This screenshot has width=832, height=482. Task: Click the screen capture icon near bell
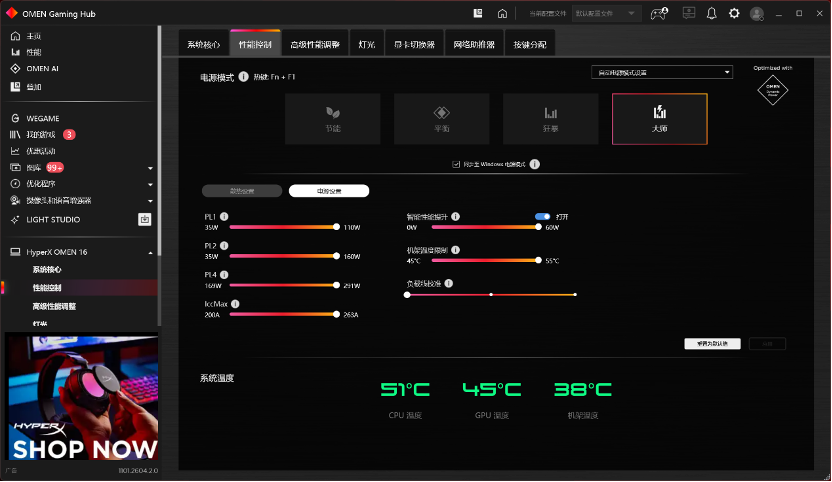click(689, 13)
